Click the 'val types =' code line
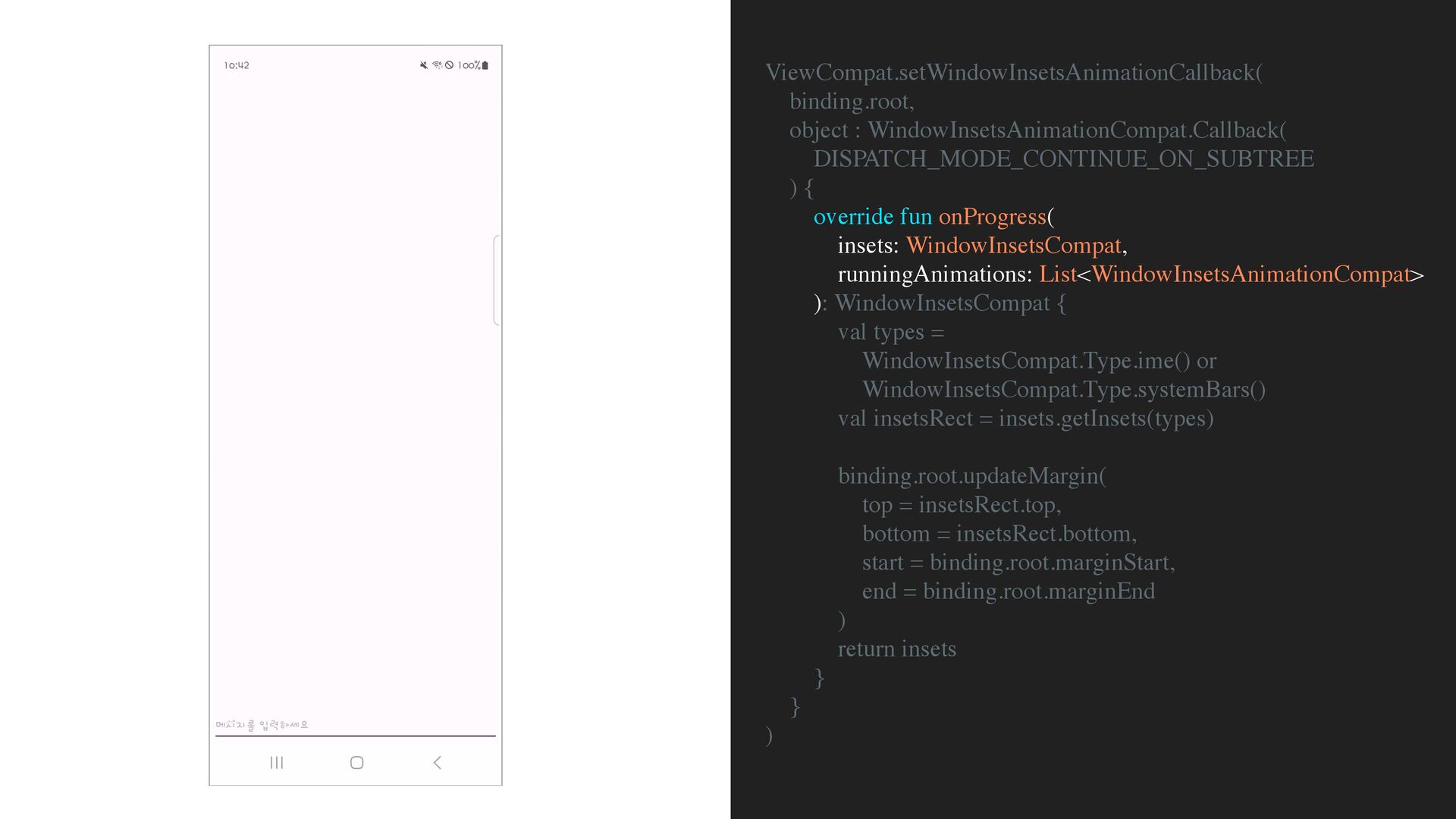The height and width of the screenshot is (819, 1456). pyautogui.click(x=891, y=332)
